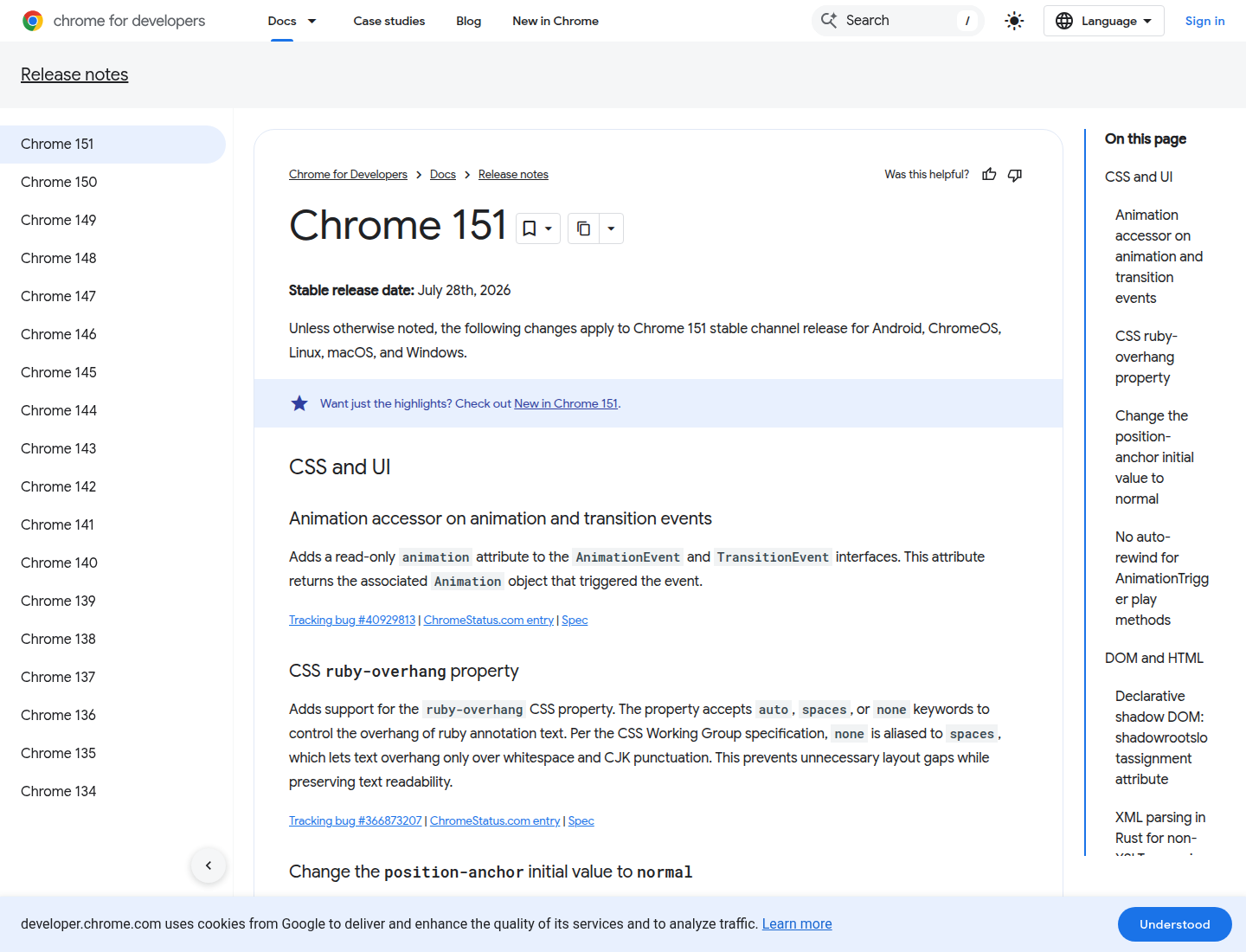1246x952 pixels.
Task: Click the thumbs up helpful icon
Action: point(989,175)
